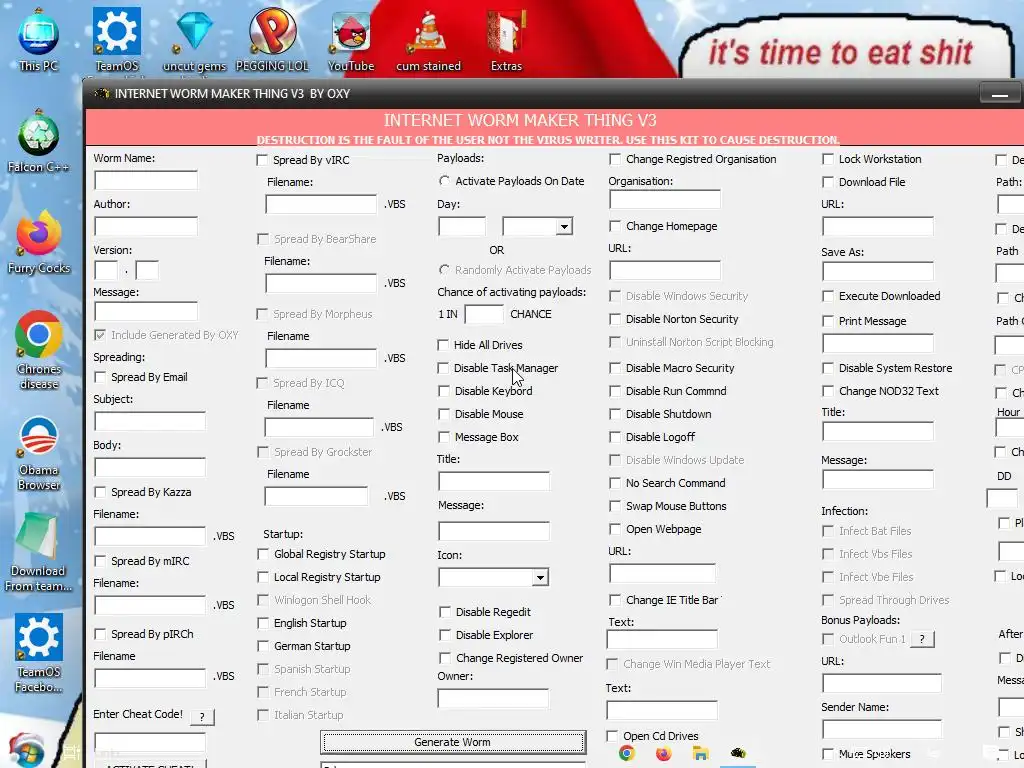Image resolution: width=1024 pixels, height=768 pixels.
Task: Select Randomly Activate Payloads radio button
Action: pos(444,269)
